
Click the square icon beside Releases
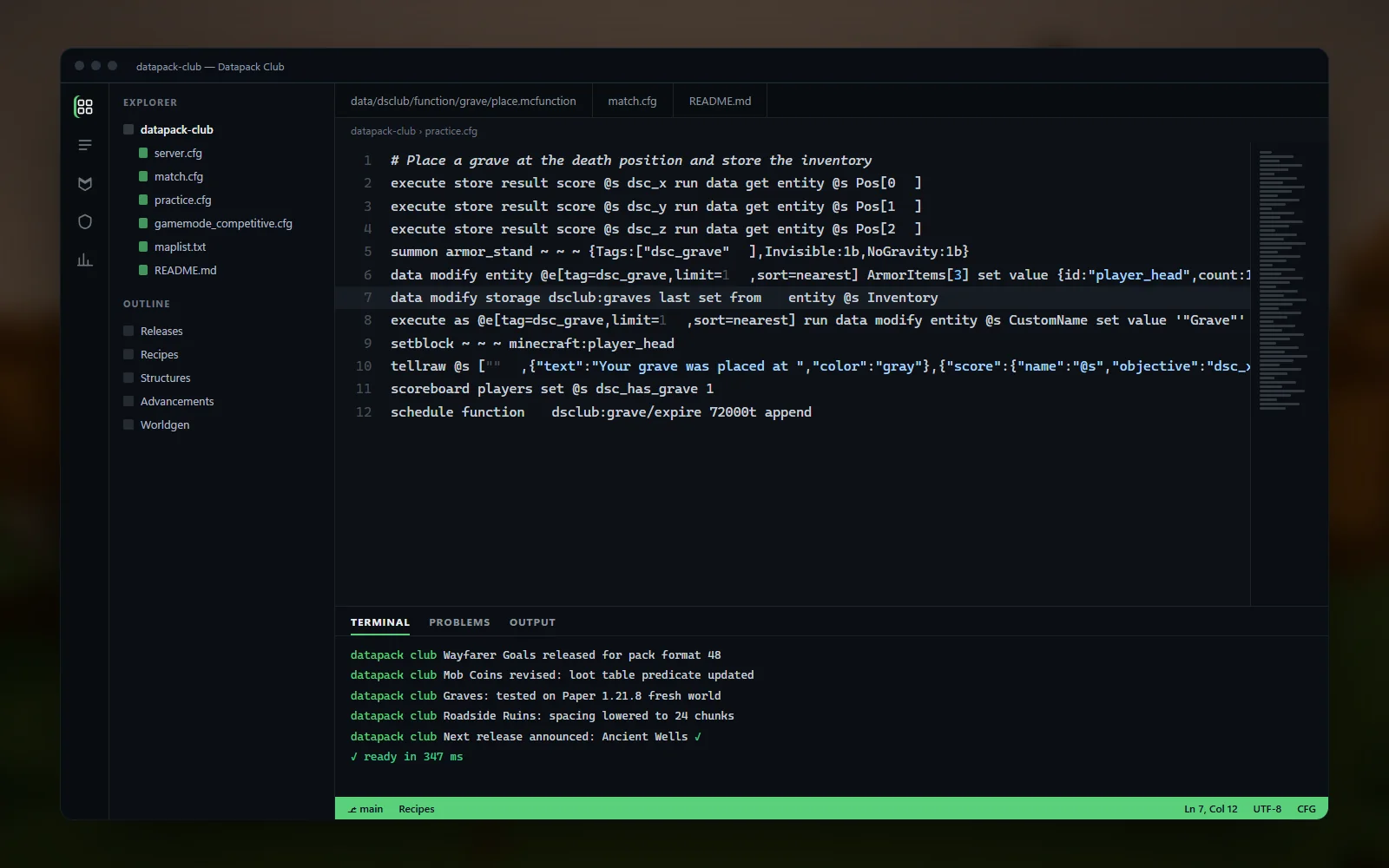click(x=128, y=331)
